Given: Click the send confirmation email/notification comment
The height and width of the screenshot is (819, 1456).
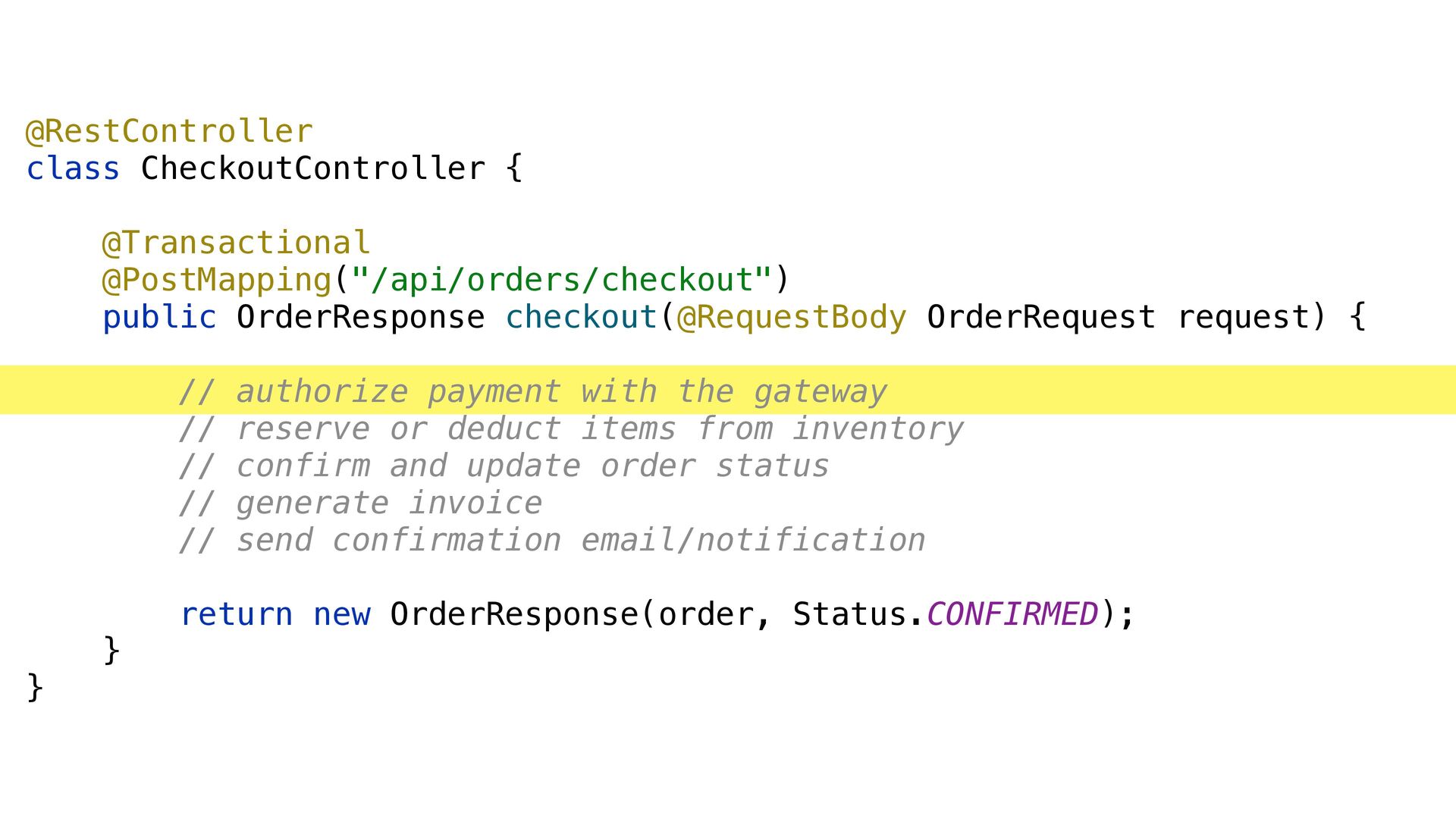Looking at the screenshot, I should pos(552,540).
